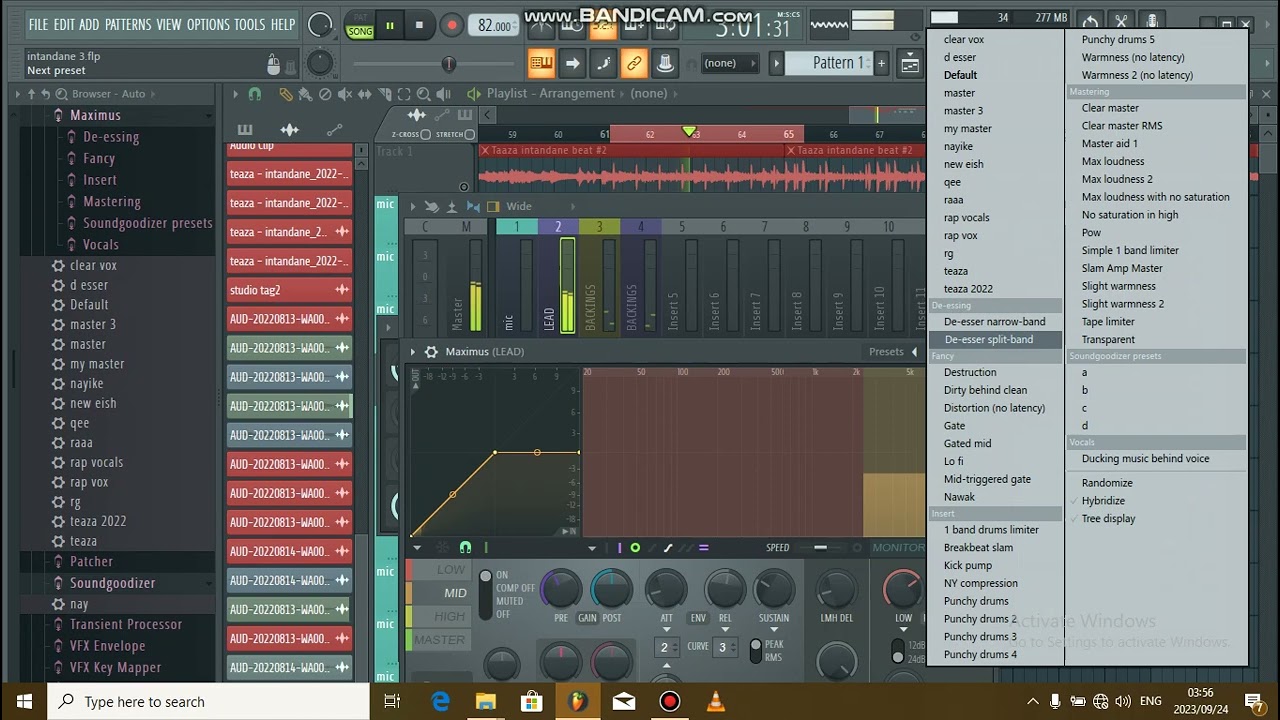The image size is (1280, 720).
Task: Start recording with the red record button
Action: [452, 26]
